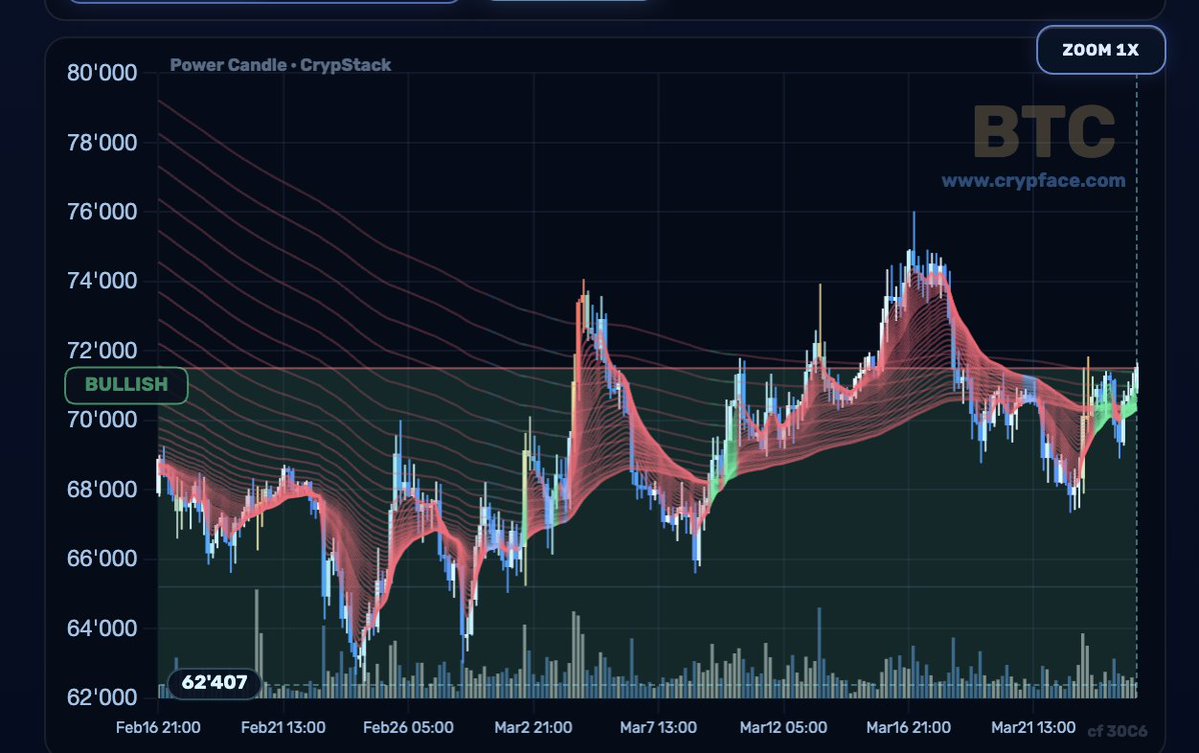Click the 78'000 price axis label
This screenshot has height=753, width=1199.
click(x=102, y=142)
